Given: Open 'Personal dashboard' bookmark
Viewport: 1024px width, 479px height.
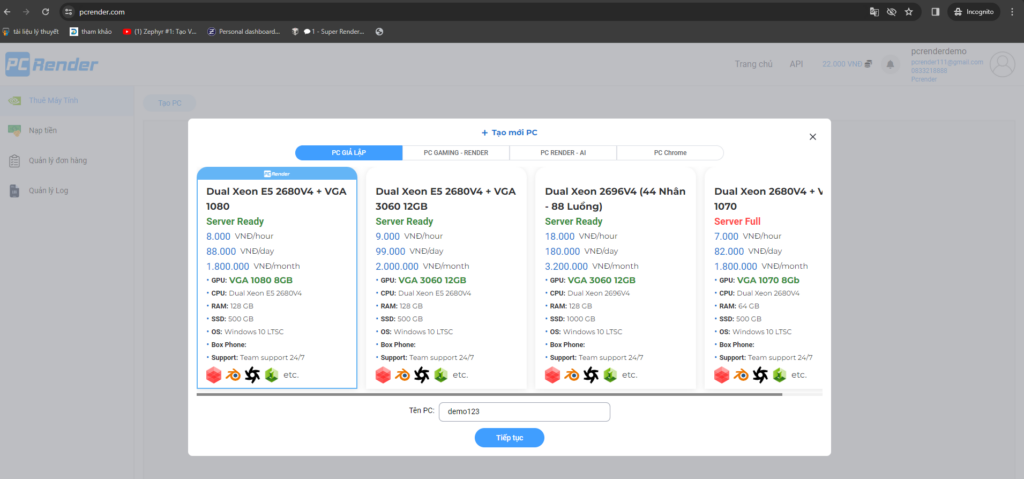Looking at the screenshot, I should coord(244,31).
